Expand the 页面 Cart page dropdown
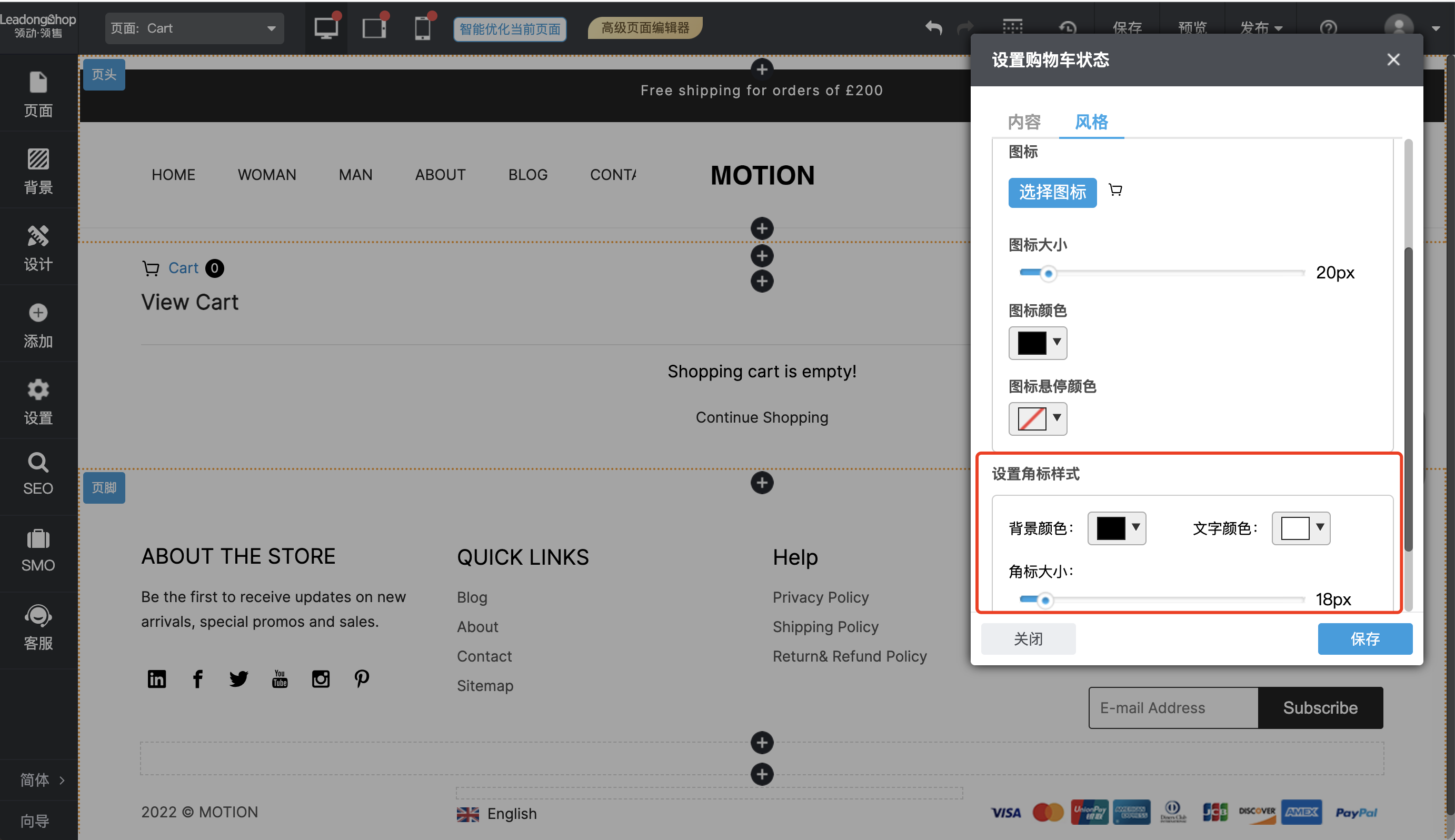Image resolution: width=1455 pixels, height=840 pixels. pyautogui.click(x=194, y=28)
